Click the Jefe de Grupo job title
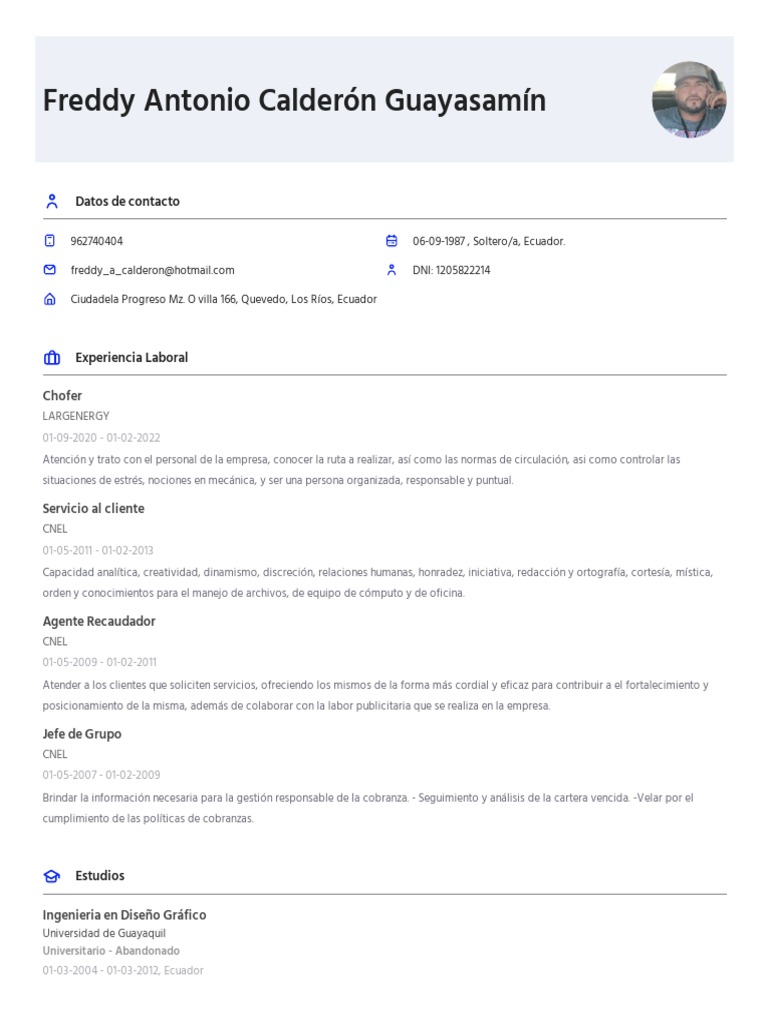This screenshot has width=768, height=1024. pyautogui.click(x=82, y=734)
